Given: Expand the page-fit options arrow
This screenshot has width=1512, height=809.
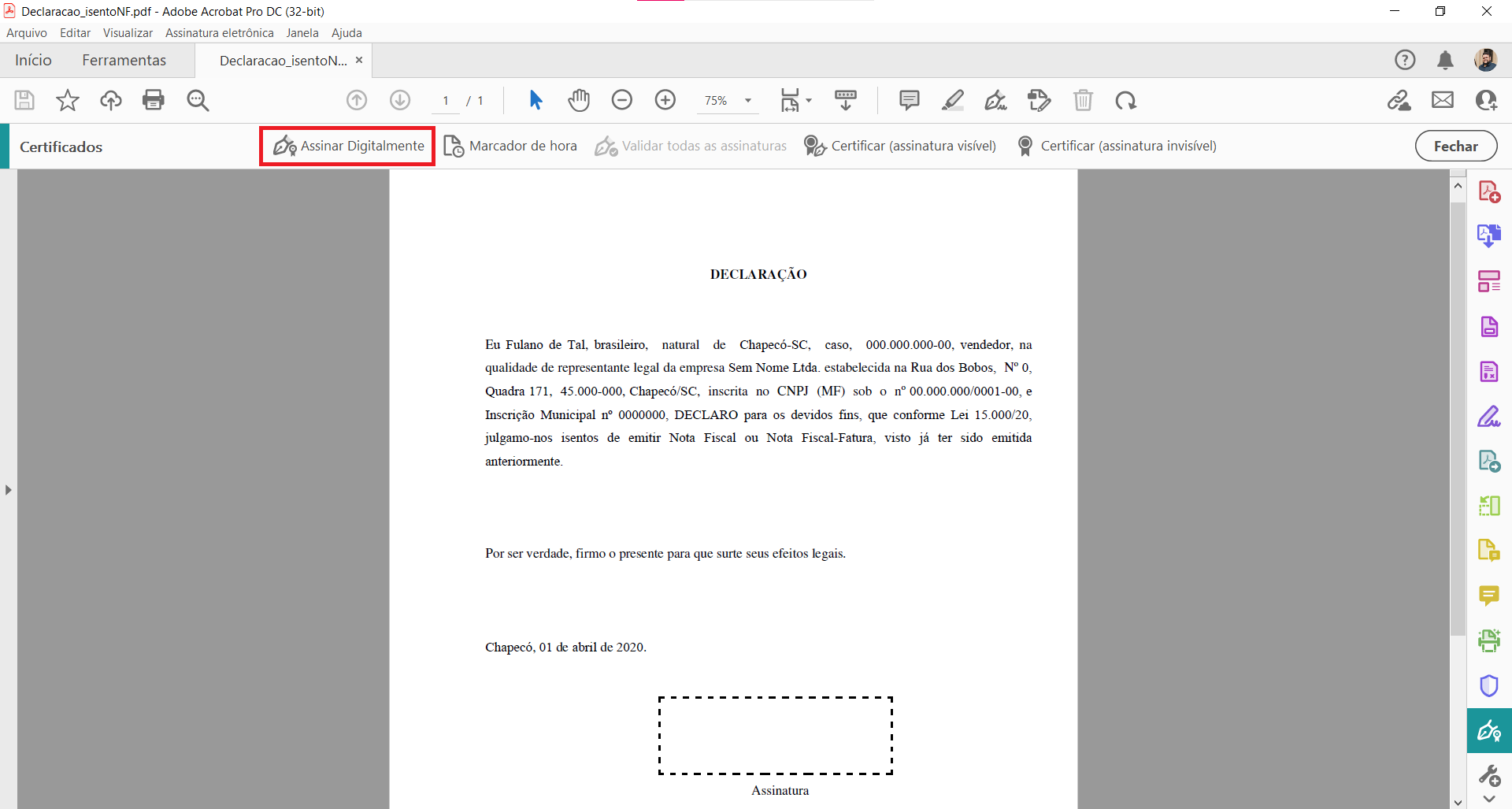Looking at the screenshot, I should [810, 100].
